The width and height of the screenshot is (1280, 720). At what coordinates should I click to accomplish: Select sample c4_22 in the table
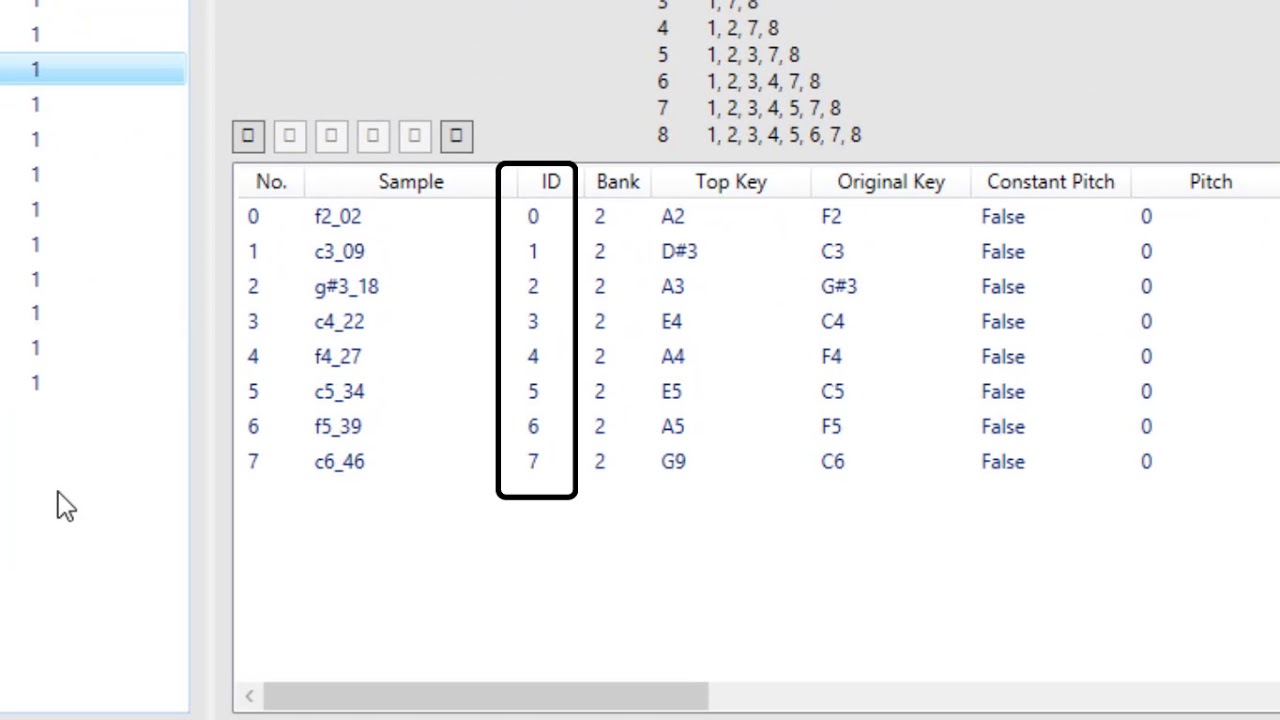339,322
